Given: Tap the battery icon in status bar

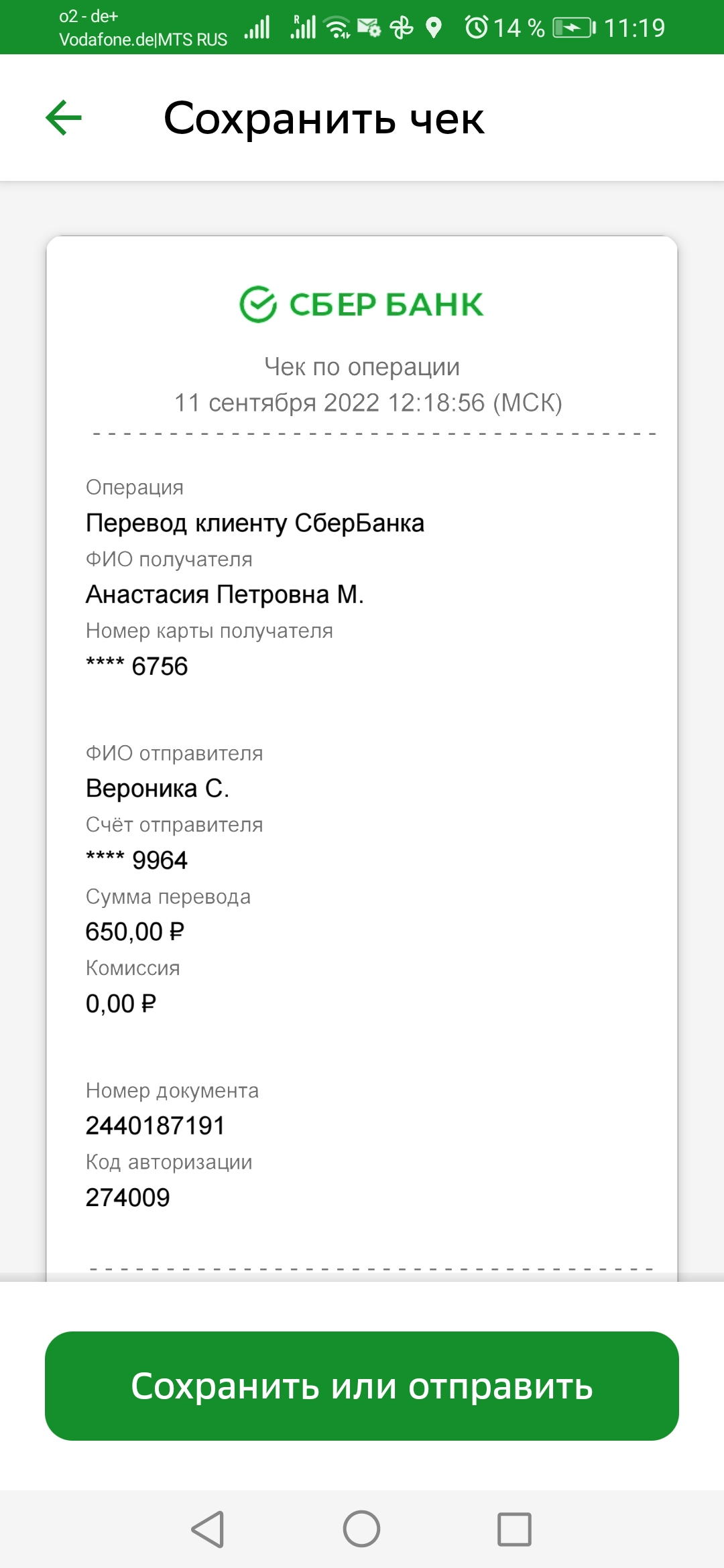Looking at the screenshot, I should (x=574, y=27).
